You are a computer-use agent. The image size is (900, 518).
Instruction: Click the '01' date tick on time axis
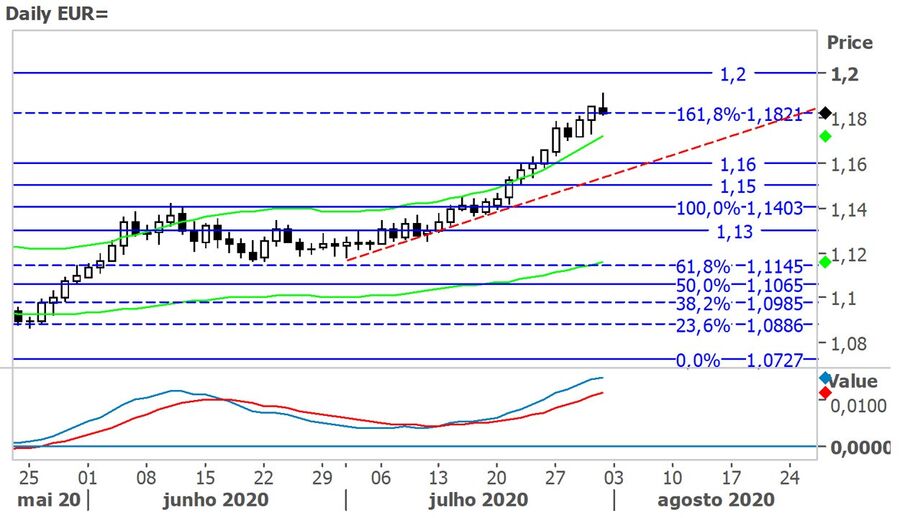coord(87,477)
